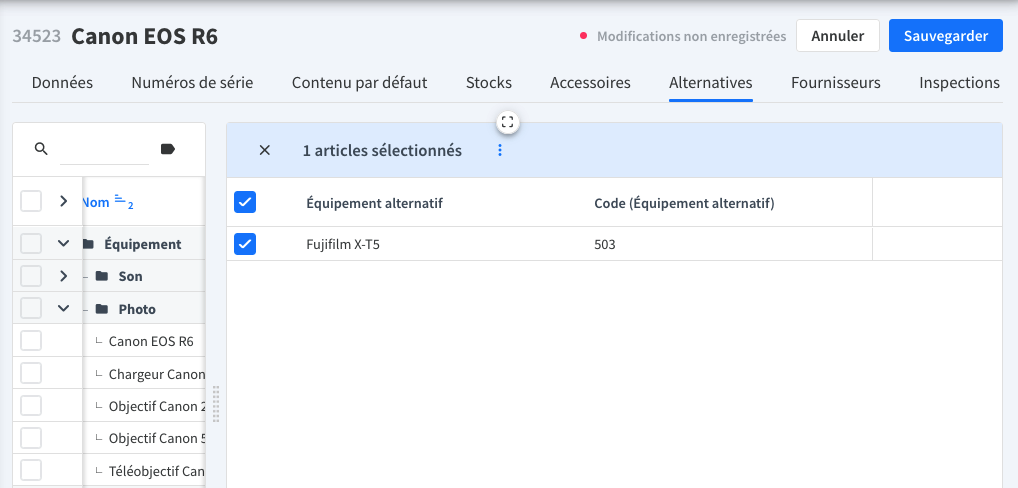Go to Contenu par défaut tab
Screen dimensions: 1018x488
(360, 83)
